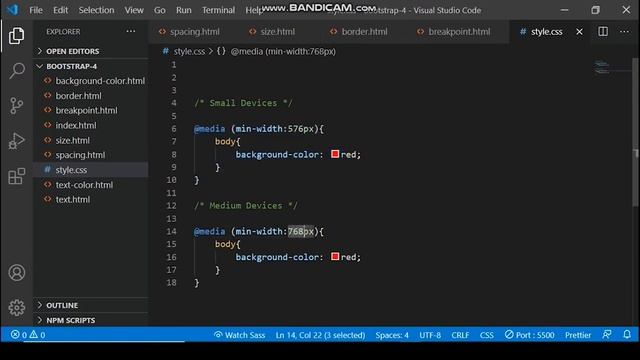
Task: Click the Medium Devices comment on line 12
Action: tap(246, 205)
